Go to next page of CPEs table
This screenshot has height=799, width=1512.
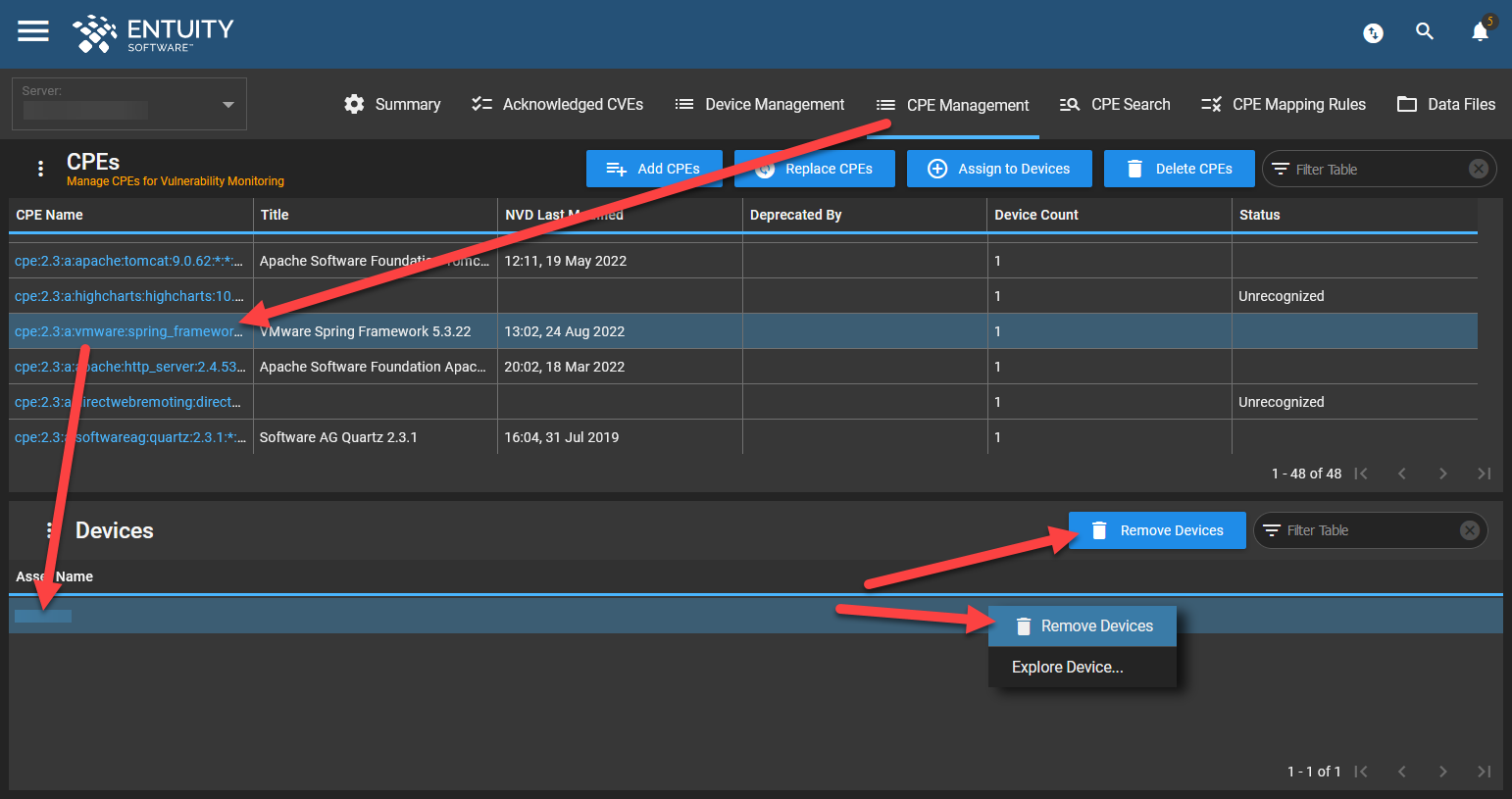pos(1443,474)
